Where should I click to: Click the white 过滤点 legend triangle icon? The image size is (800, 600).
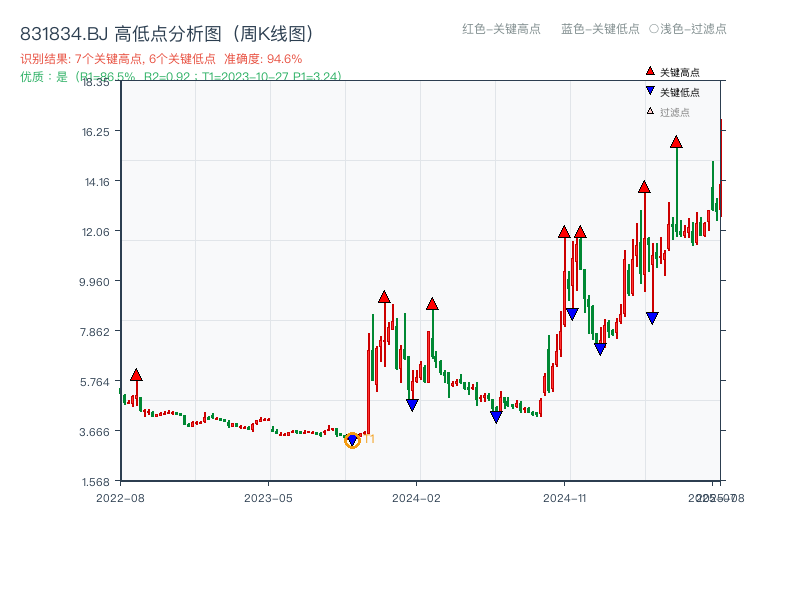pos(650,109)
